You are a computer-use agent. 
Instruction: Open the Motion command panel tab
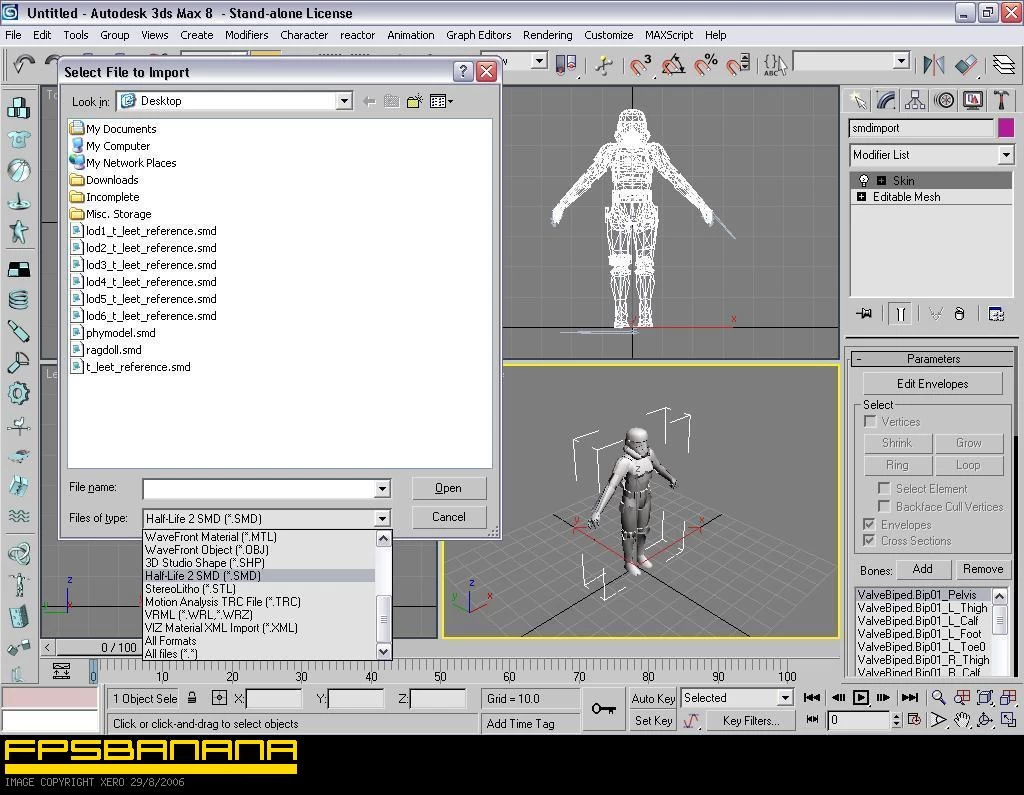pos(944,100)
